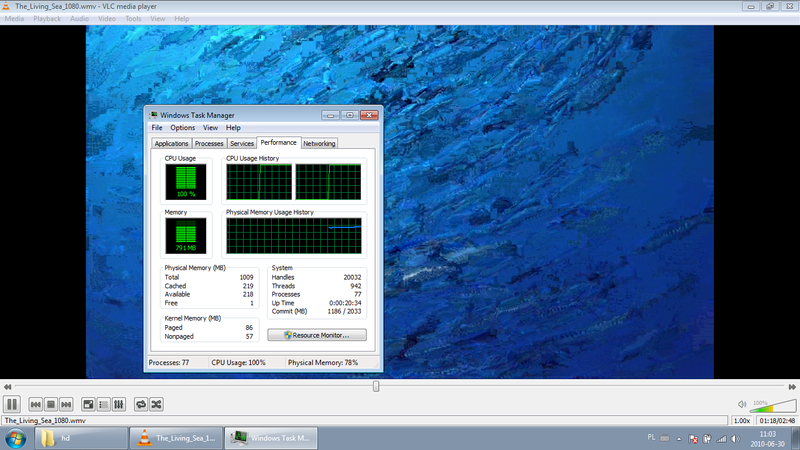Viewport: 800px width, 450px height.
Task: Pause playback in VLC
Action: pos(12,405)
